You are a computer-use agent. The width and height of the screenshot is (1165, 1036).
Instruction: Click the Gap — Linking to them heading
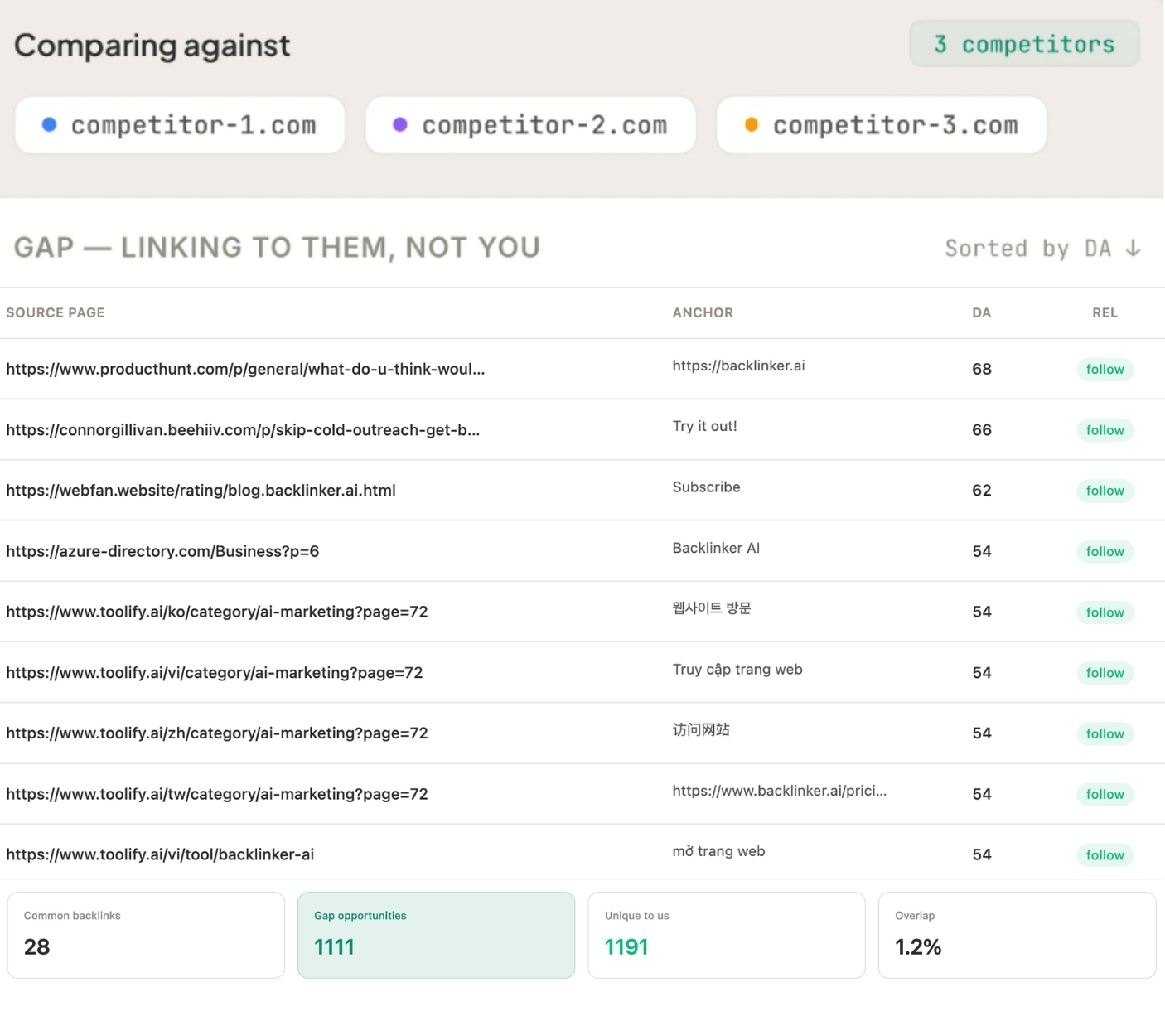click(x=277, y=247)
